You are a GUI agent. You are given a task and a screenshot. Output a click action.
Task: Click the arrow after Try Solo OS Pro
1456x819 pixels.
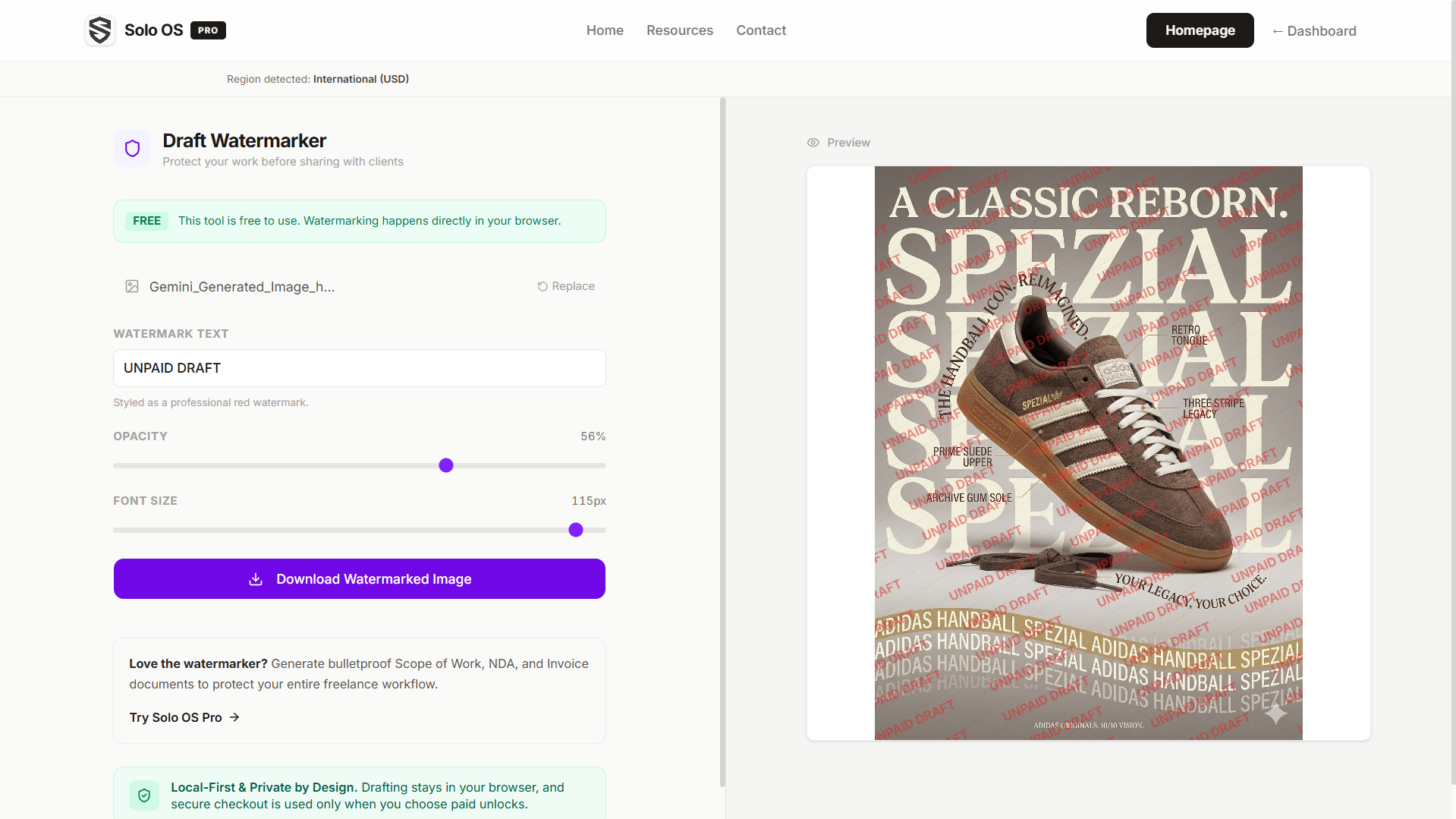234,717
